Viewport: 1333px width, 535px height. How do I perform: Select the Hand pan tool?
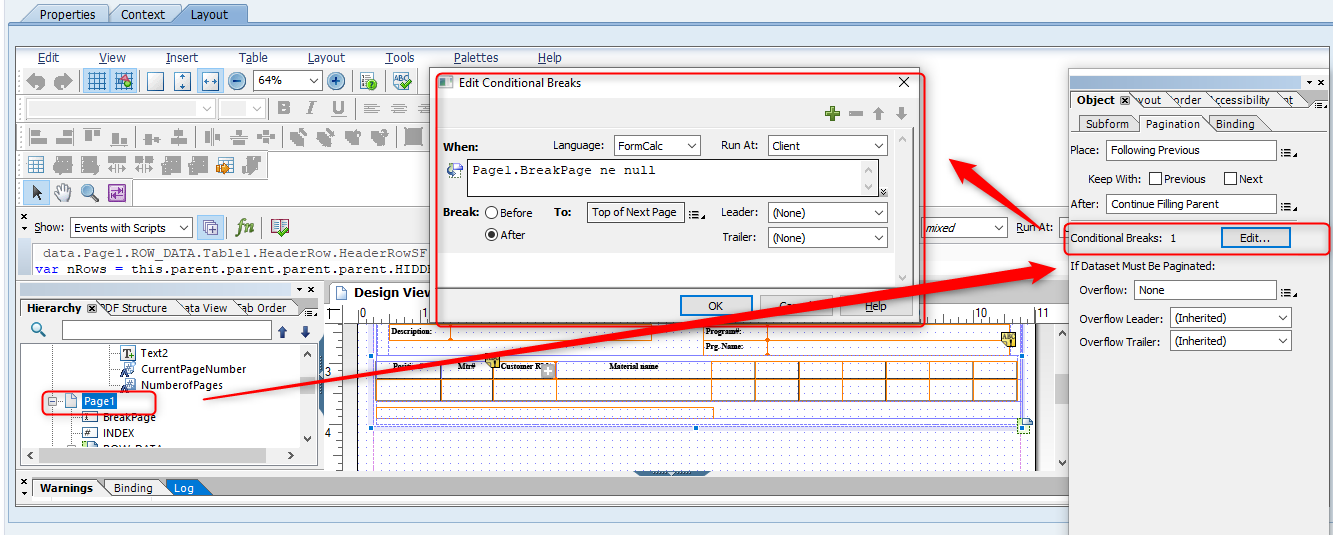coord(63,193)
